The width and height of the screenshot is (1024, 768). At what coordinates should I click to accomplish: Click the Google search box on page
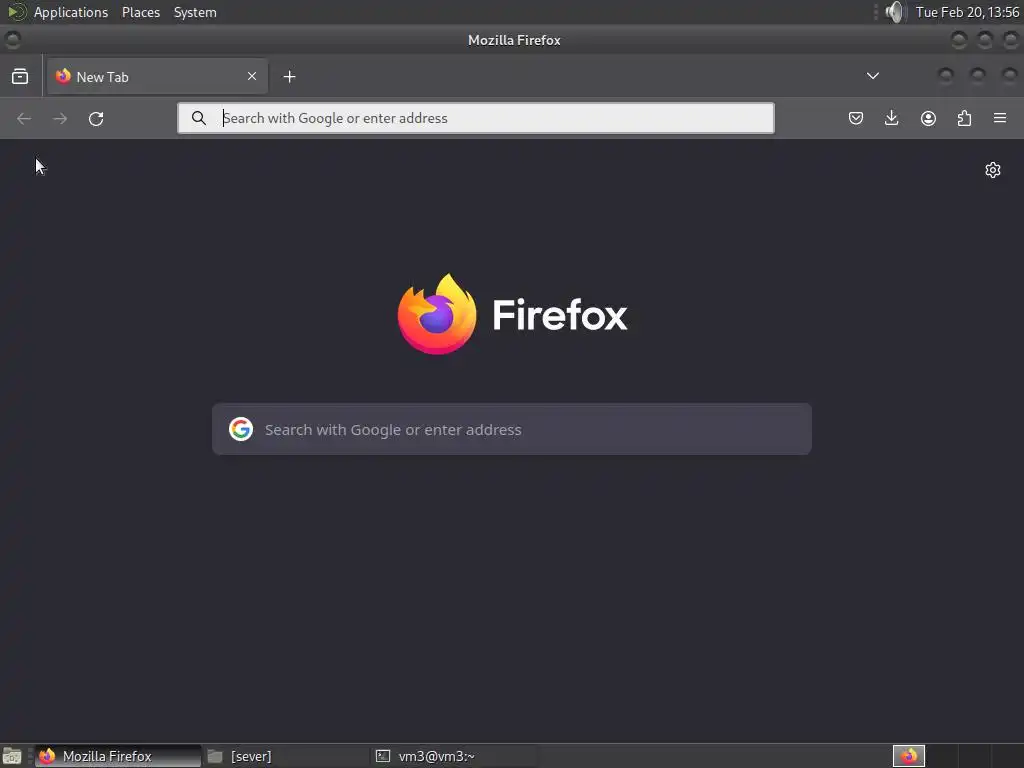[512, 429]
